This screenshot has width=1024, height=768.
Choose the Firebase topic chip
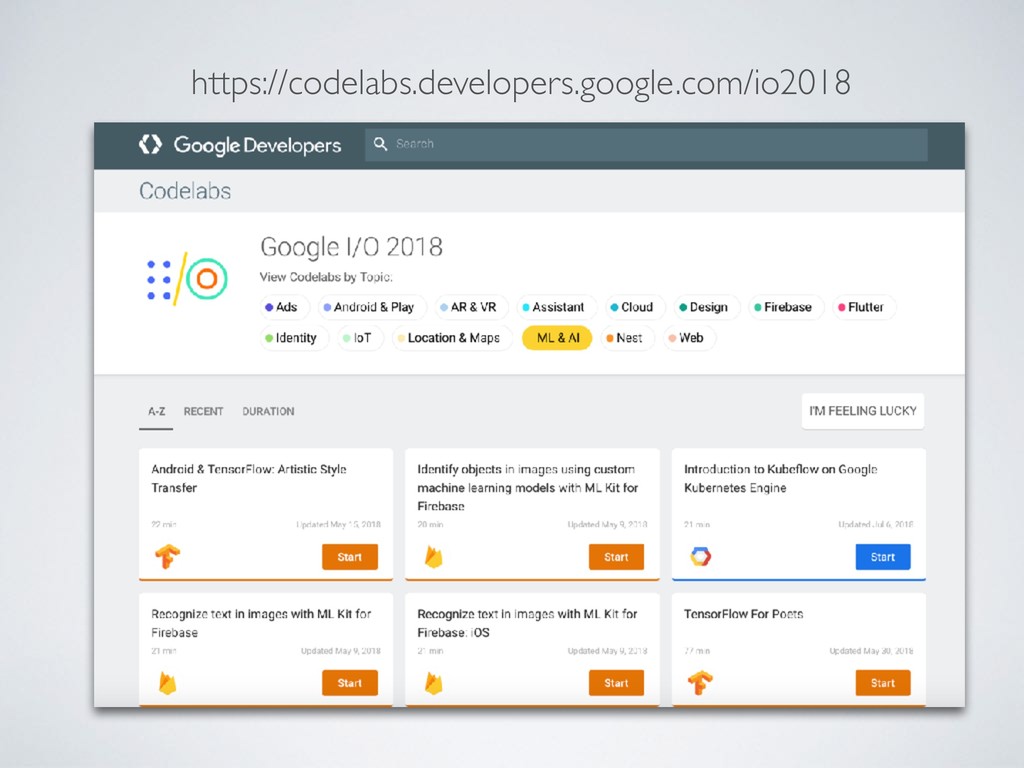click(x=784, y=307)
